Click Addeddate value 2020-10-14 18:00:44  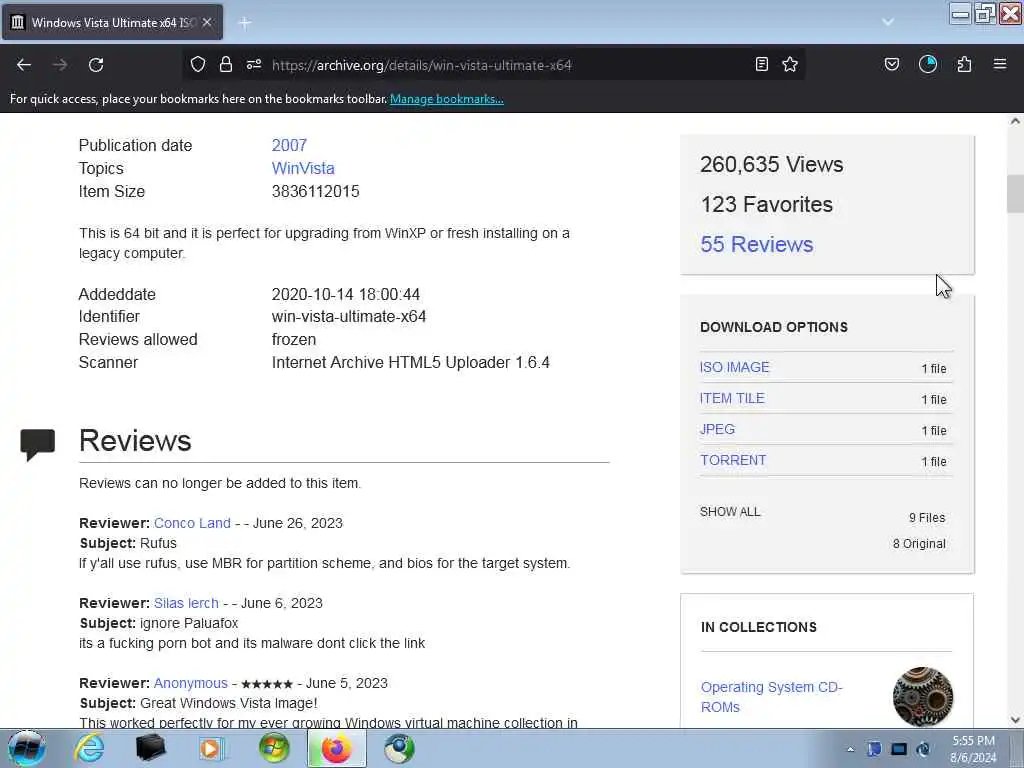(x=345, y=295)
